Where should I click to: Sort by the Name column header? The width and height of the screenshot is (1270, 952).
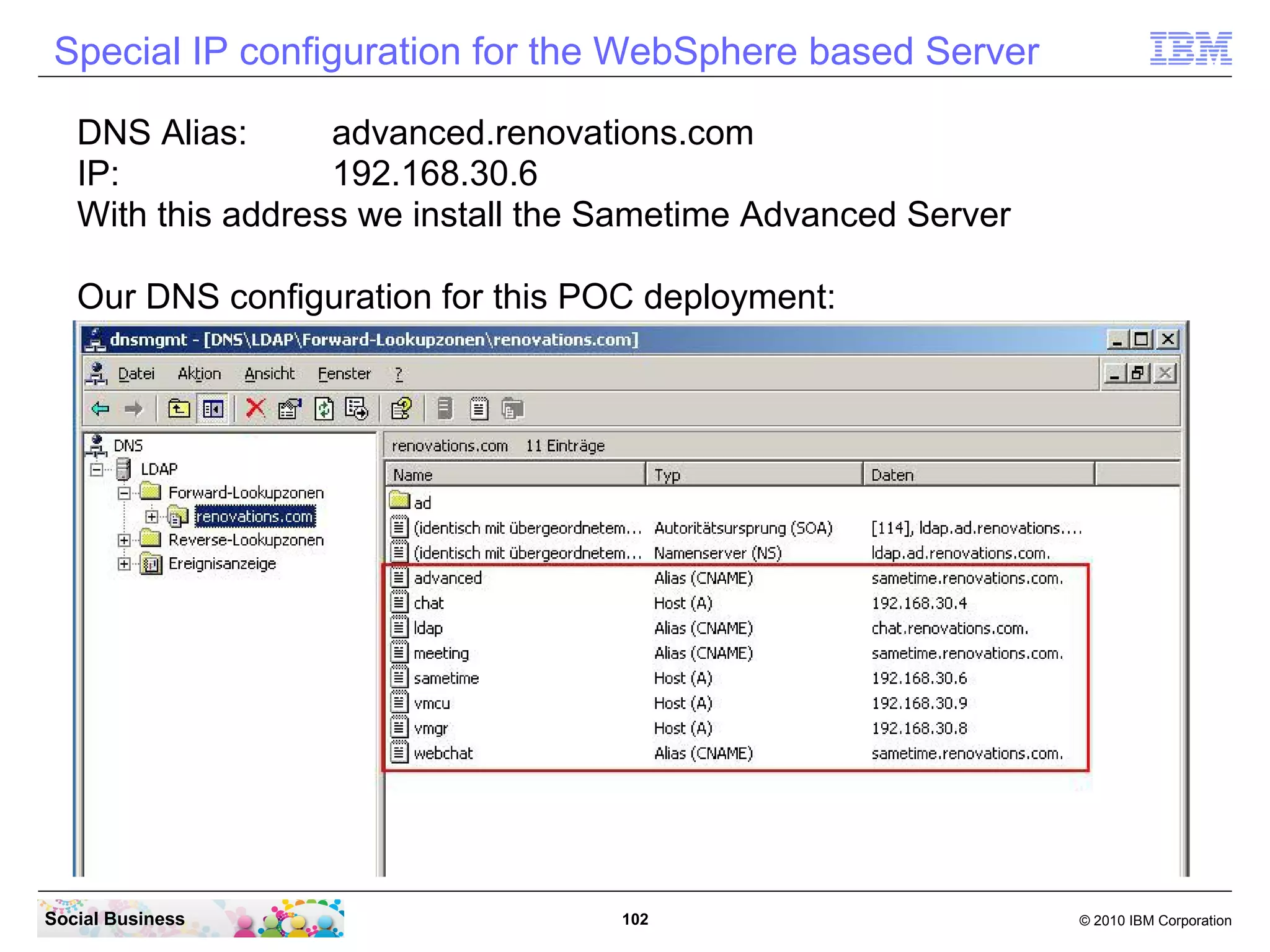[515, 475]
